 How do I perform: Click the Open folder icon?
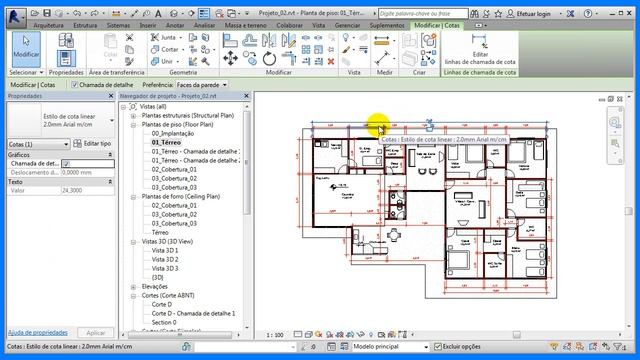click(34, 13)
